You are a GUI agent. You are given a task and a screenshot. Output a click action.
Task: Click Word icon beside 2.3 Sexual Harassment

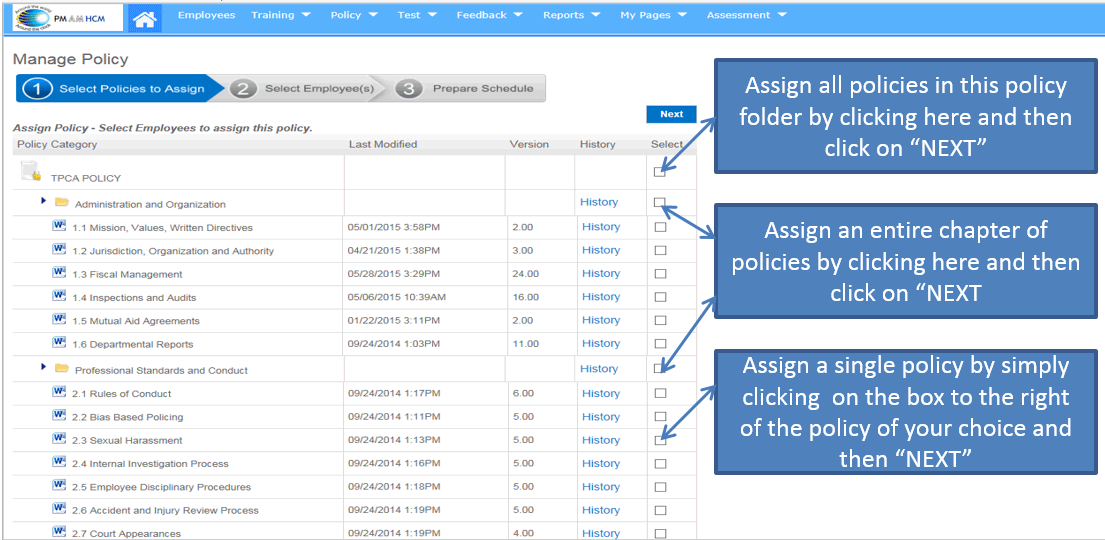pos(59,439)
